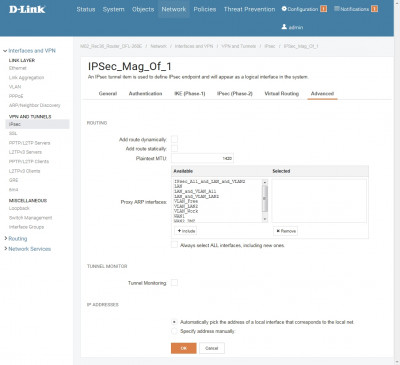Open the System menu
Viewport: 400px width, 365px height.
113,9
